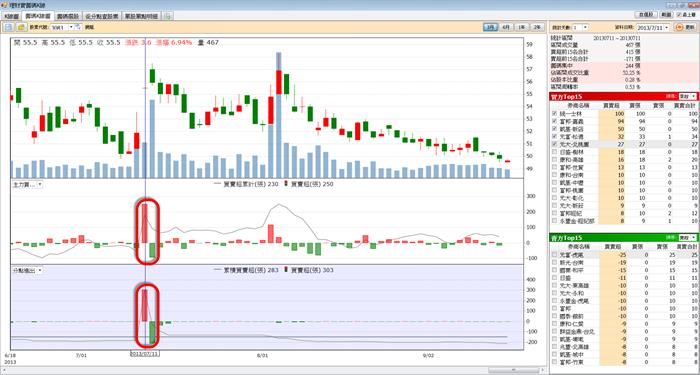Image resolution: width=700 pixels, height=375 pixels.
Task: Switch to the third tab
Action: [68, 16]
